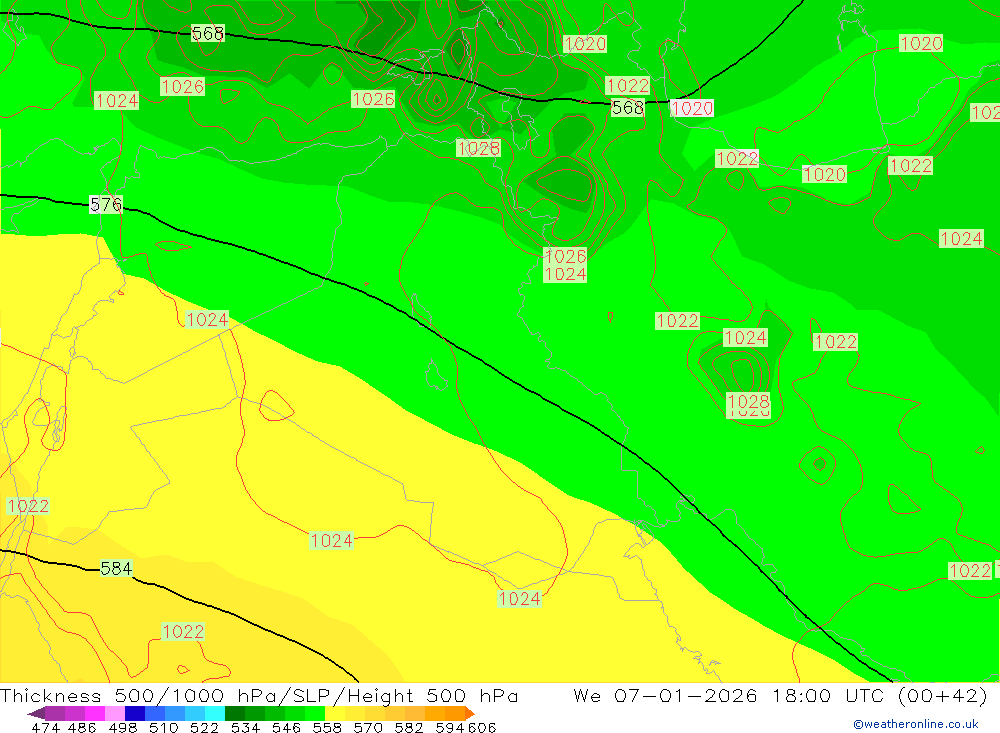Click the legend value 522
The image size is (1000, 733).
[x=204, y=728]
